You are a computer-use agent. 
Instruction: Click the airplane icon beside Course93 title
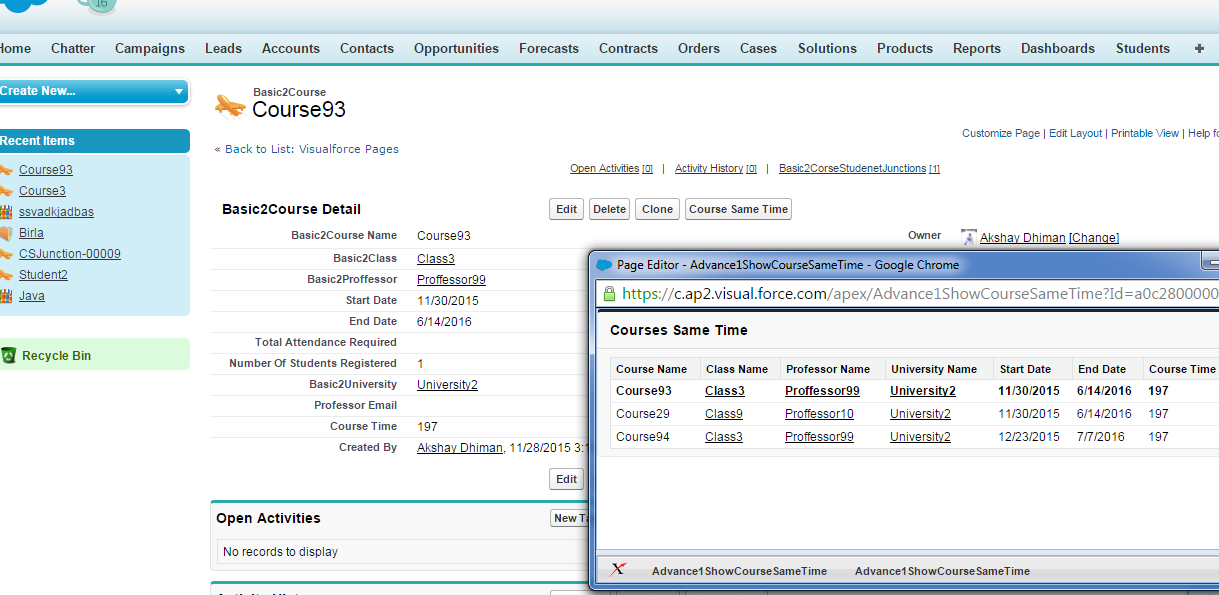[x=230, y=105]
